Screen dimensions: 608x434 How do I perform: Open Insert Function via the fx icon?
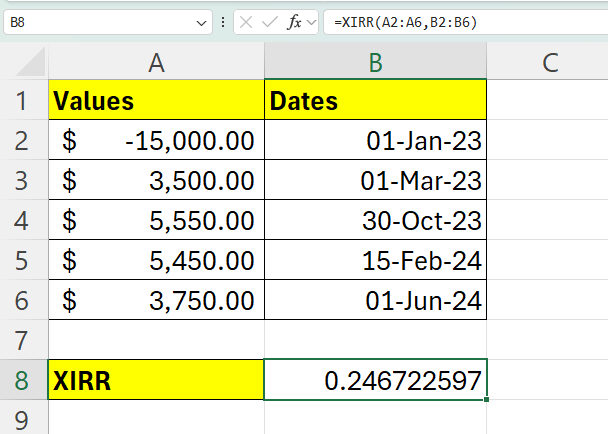pyautogui.click(x=294, y=22)
